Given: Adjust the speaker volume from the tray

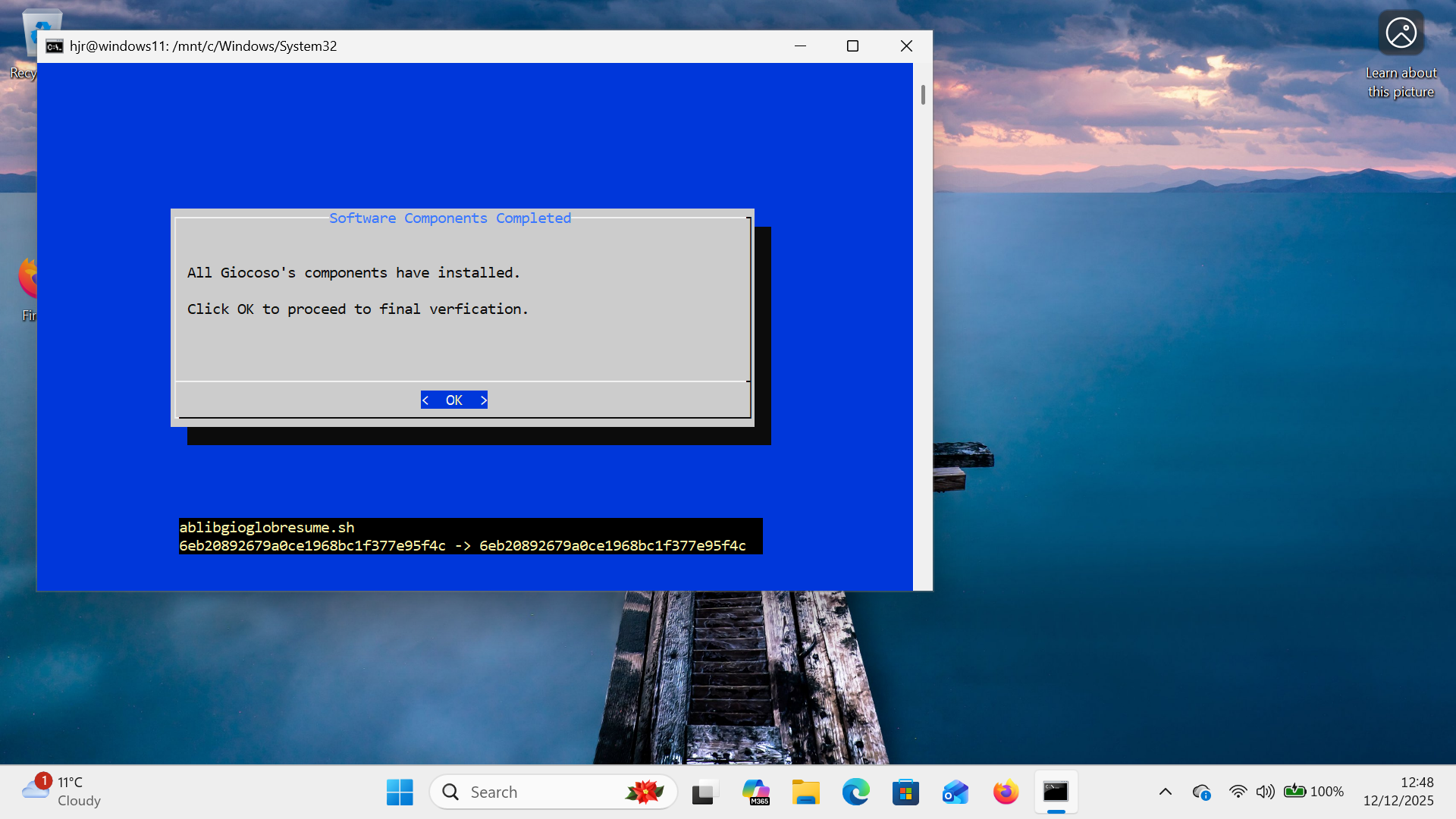Looking at the screenshot, I should (1266, 792).
